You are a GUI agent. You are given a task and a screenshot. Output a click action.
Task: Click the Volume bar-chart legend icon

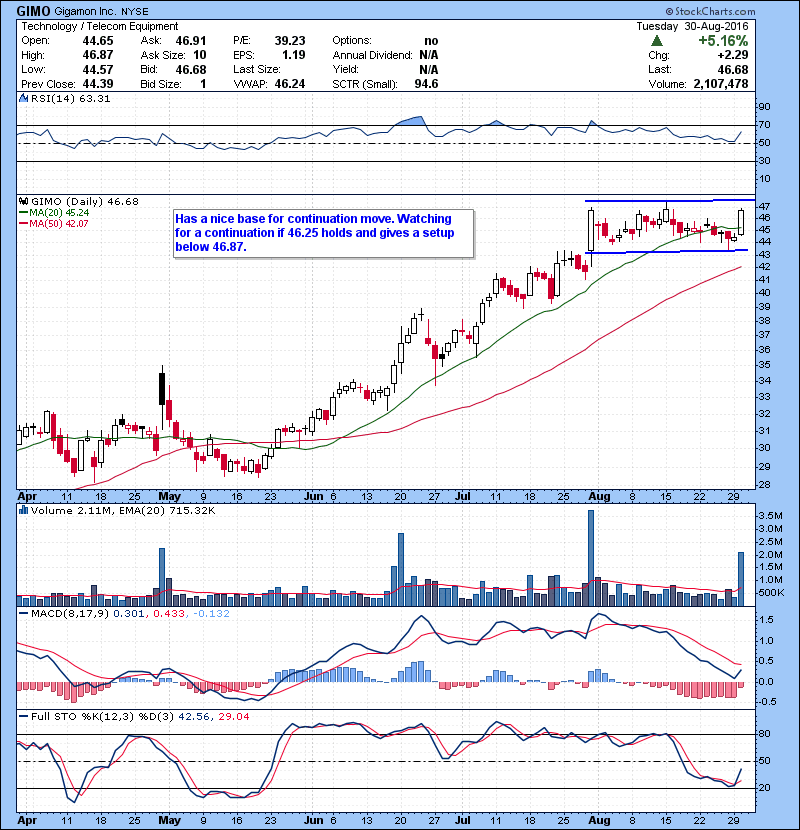tap(23, 512)
